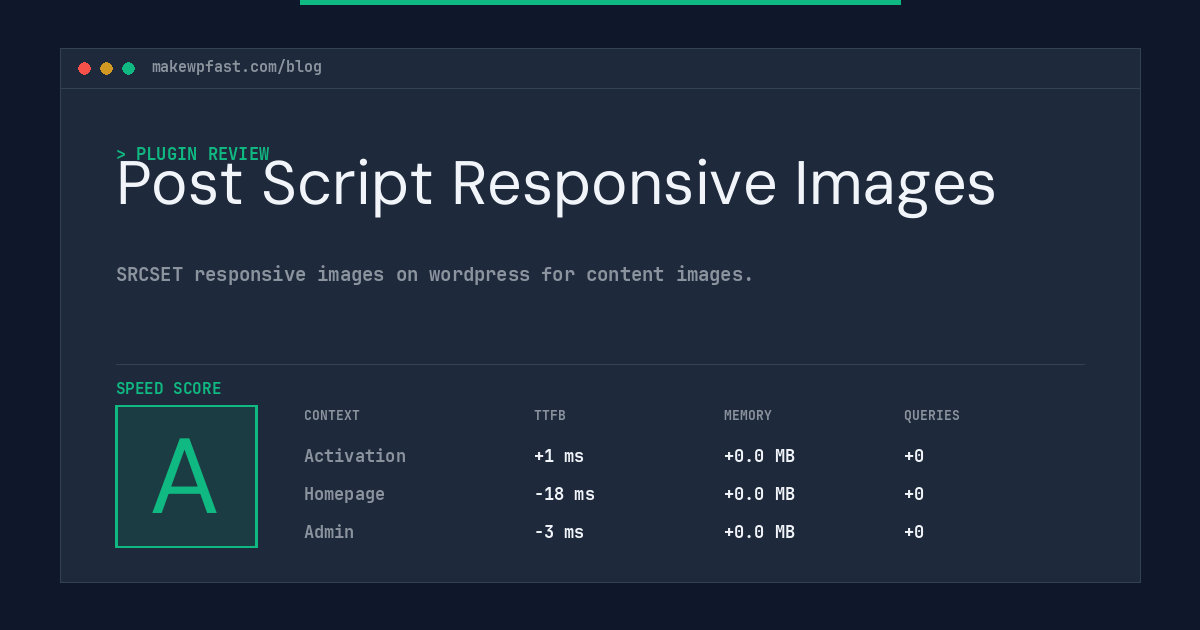This screenshot has width=1200, height=630.
Task: Select the Homepage row label
Action: point(344,494)
